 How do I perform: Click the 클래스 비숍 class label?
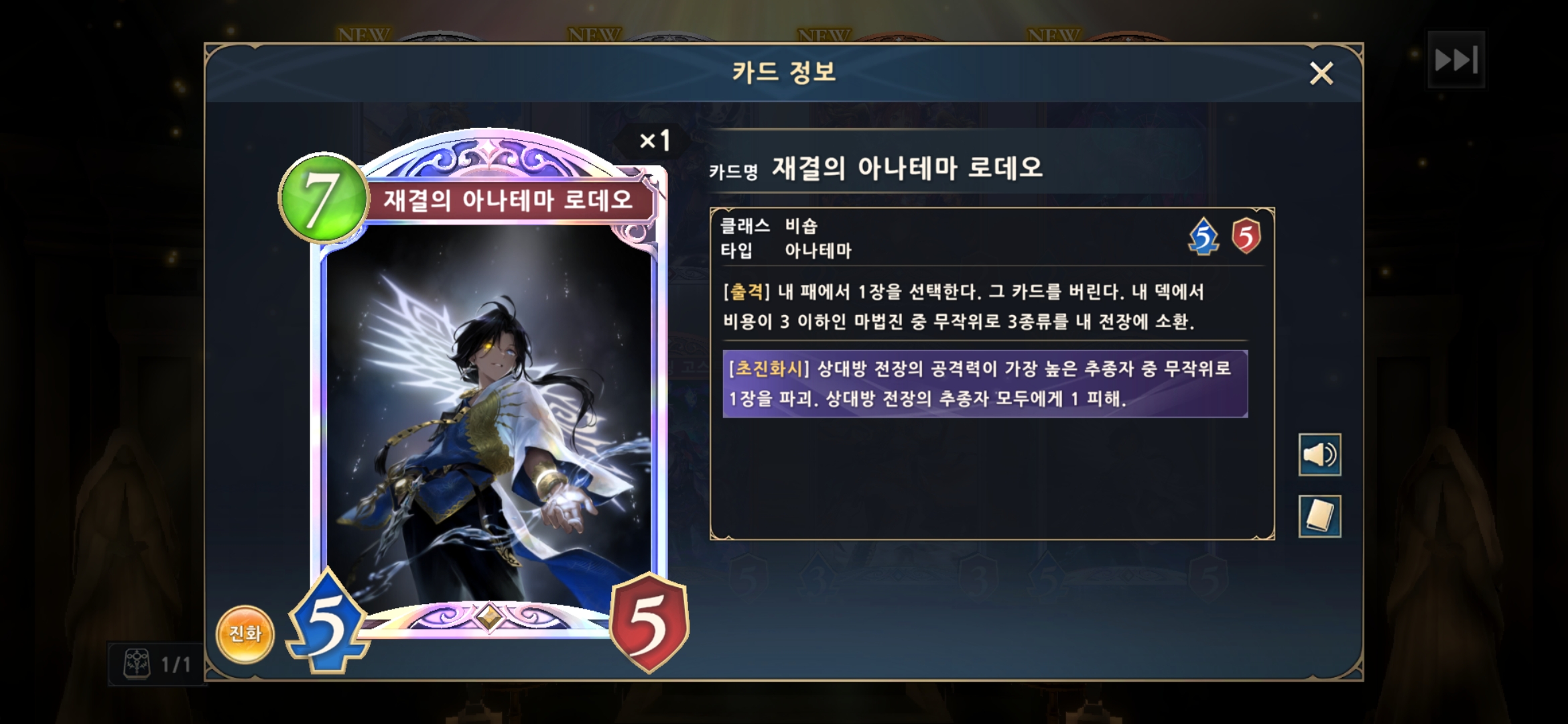click(769, 225)
